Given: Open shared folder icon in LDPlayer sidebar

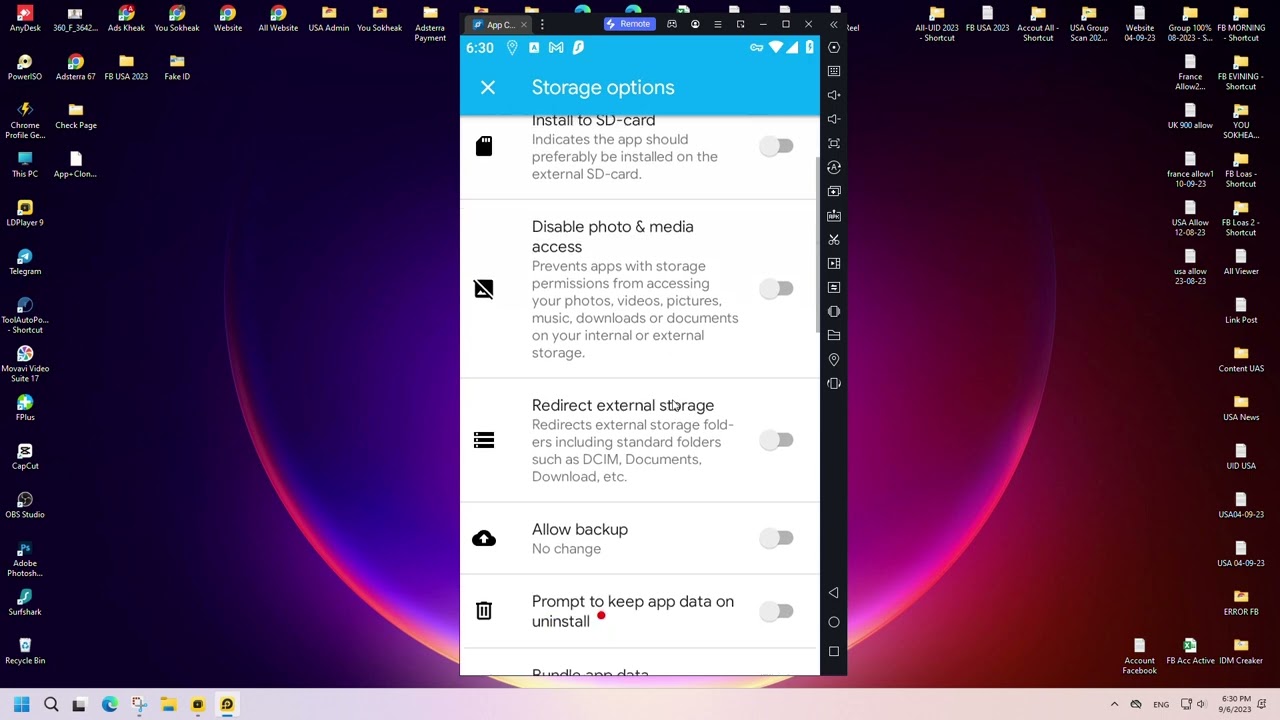Looking at the screenshot, I should 834,335.
